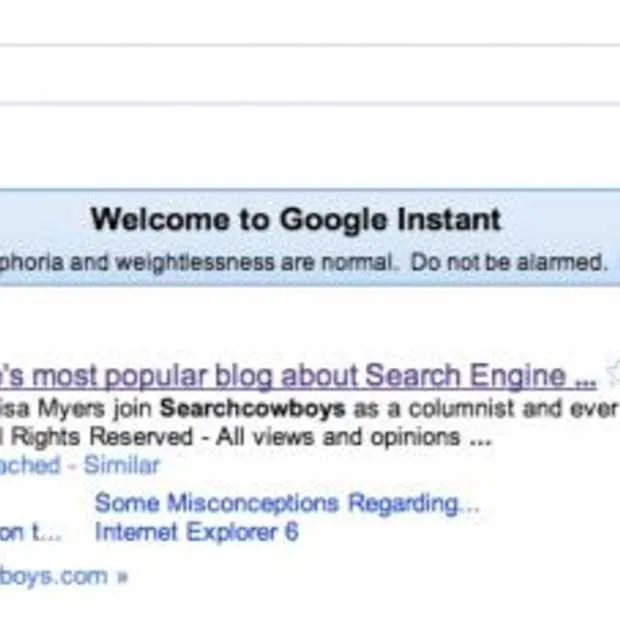Open the 'Internet Explorer 6' sitelink

196,532
